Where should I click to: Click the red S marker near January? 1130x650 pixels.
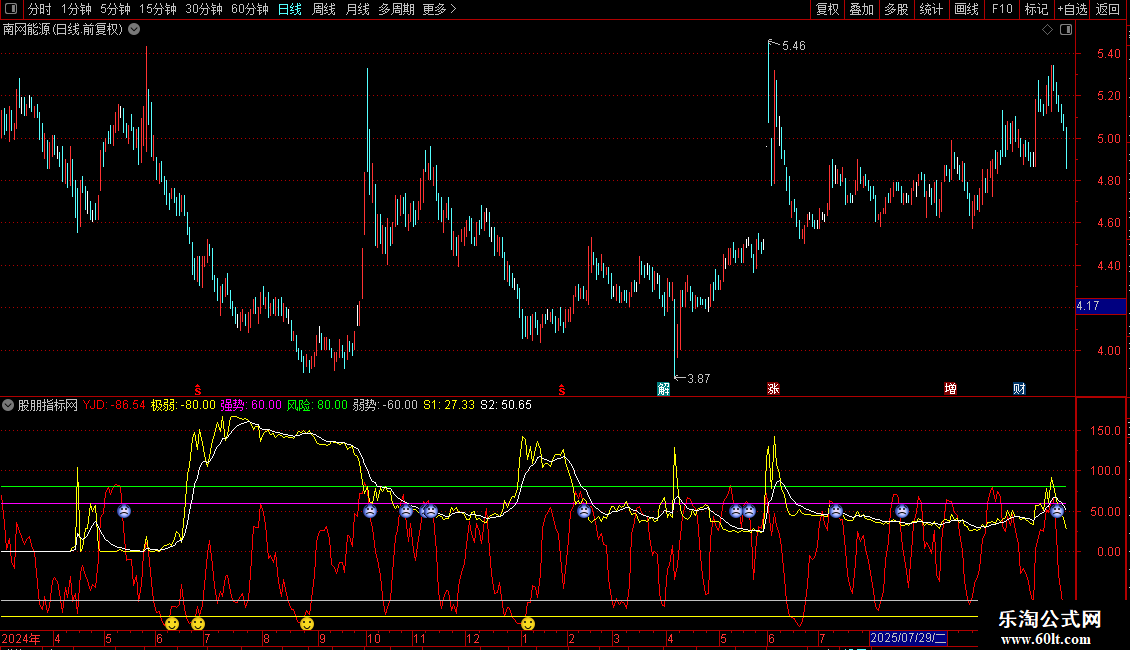coord(562,390)
